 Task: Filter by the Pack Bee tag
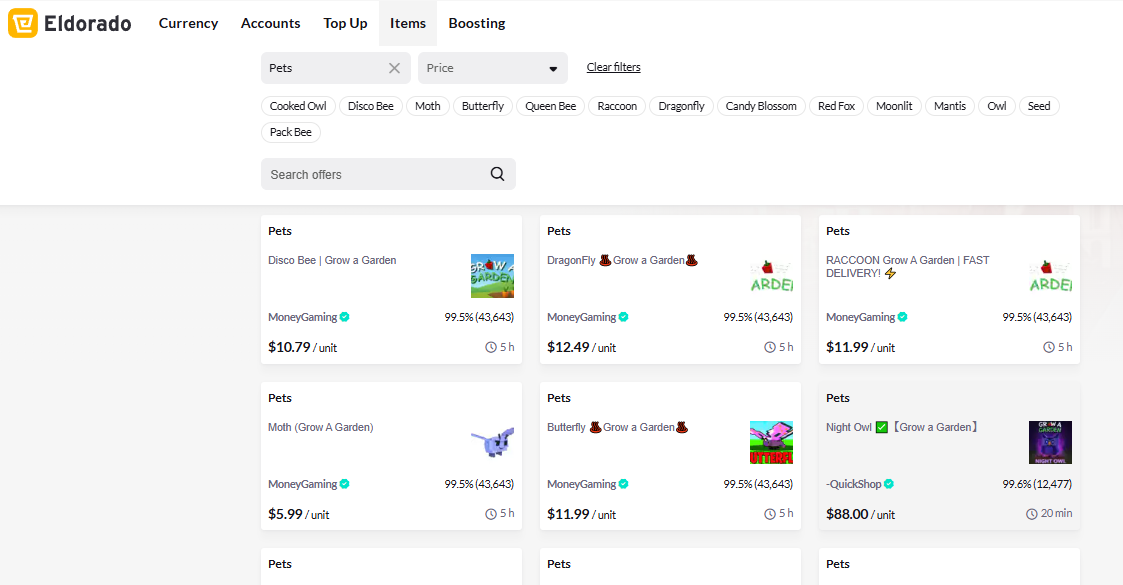coord(291,132)
